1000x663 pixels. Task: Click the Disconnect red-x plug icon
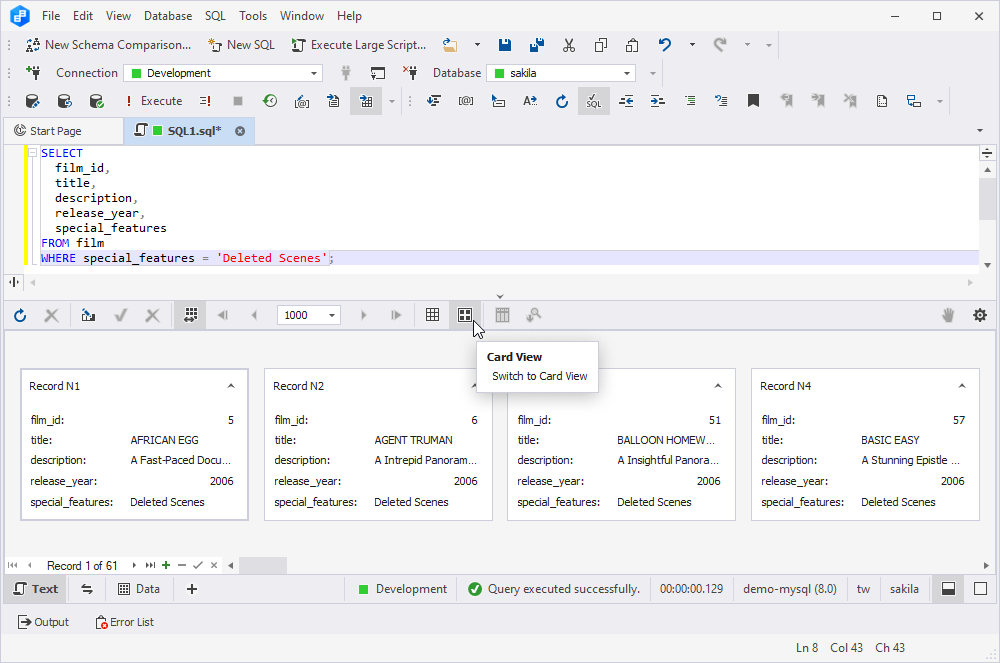410,73
